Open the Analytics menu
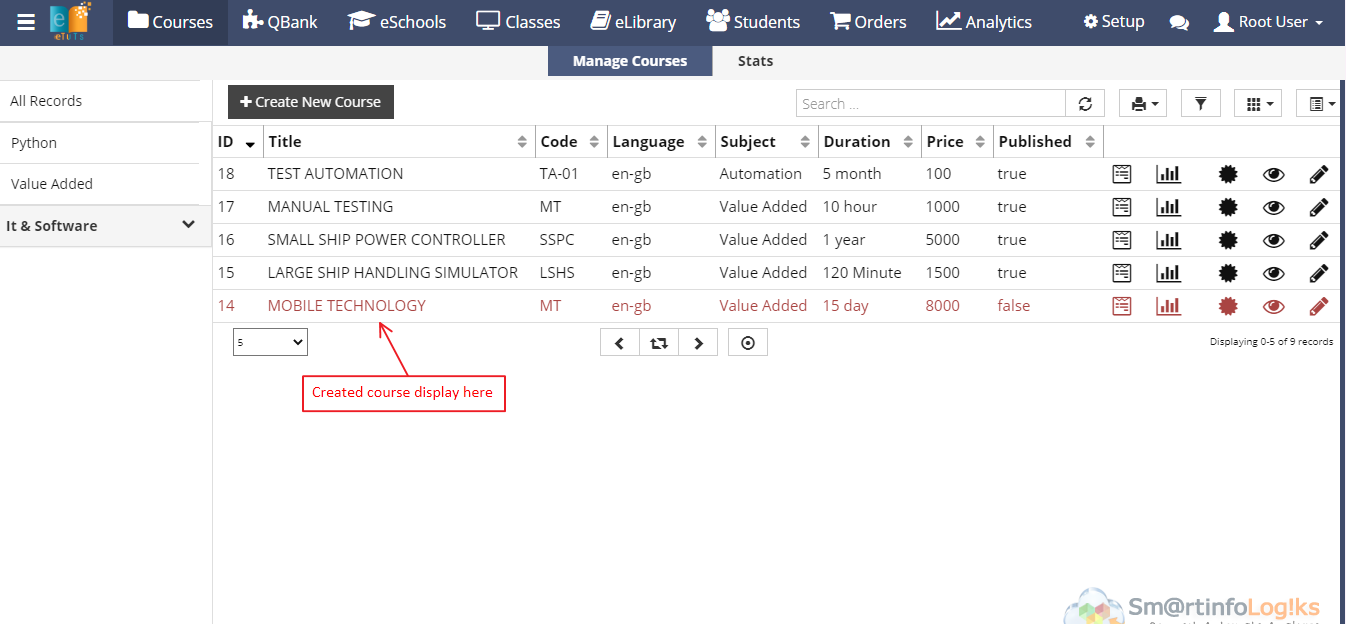Screen dimensions: 1346x624 [984, 22]
